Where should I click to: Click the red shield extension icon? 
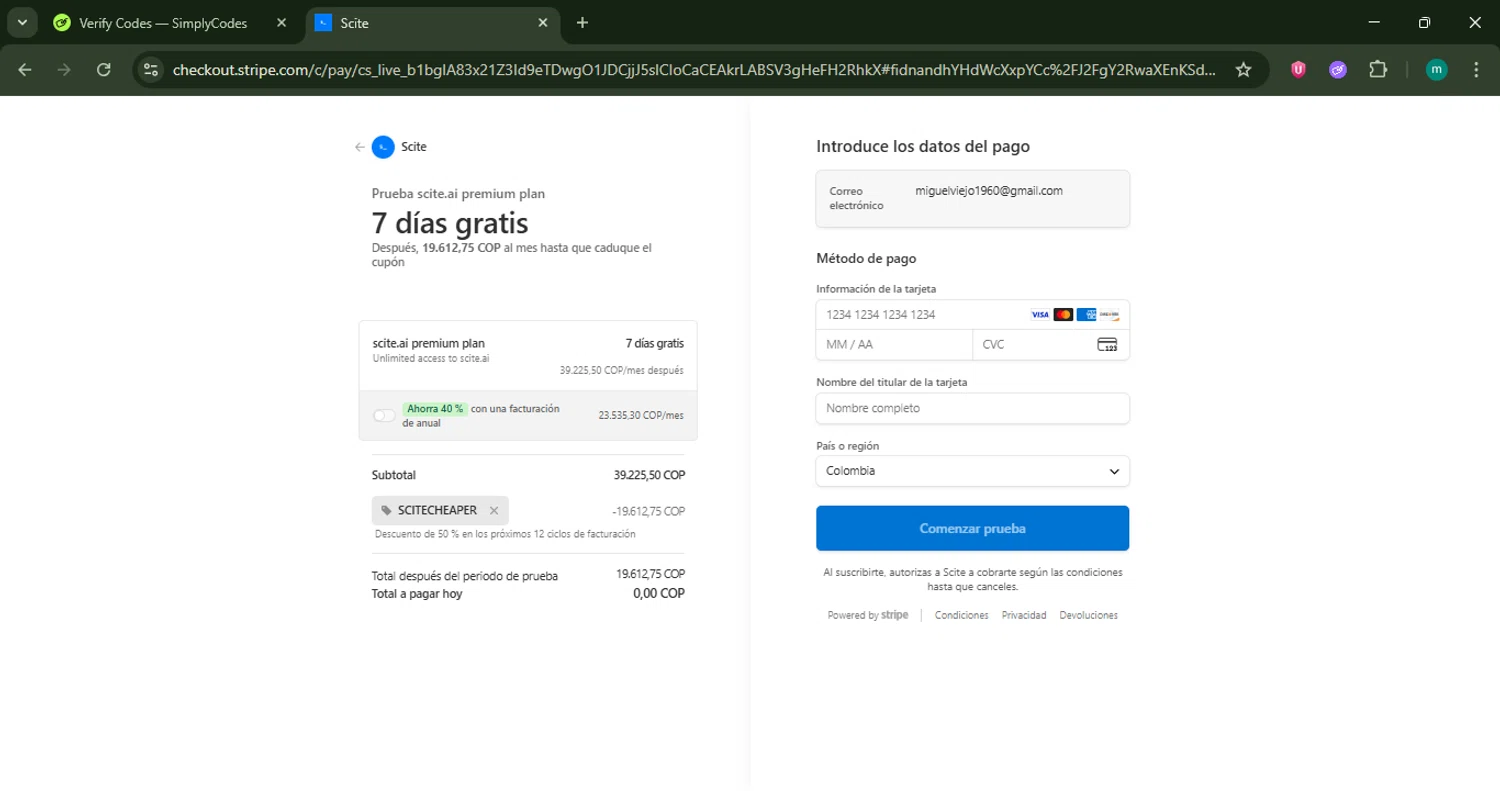click(1298, 69)
